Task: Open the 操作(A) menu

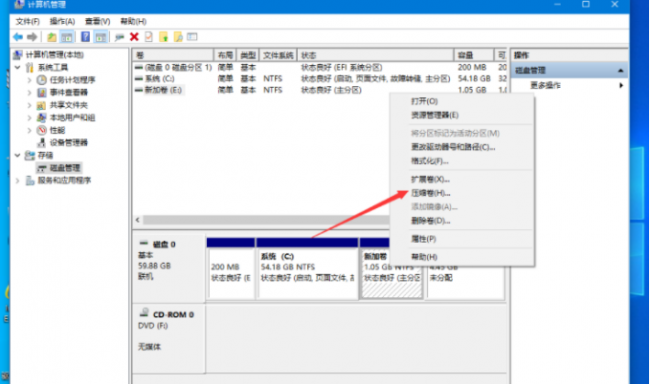Action: click(62, 21)
